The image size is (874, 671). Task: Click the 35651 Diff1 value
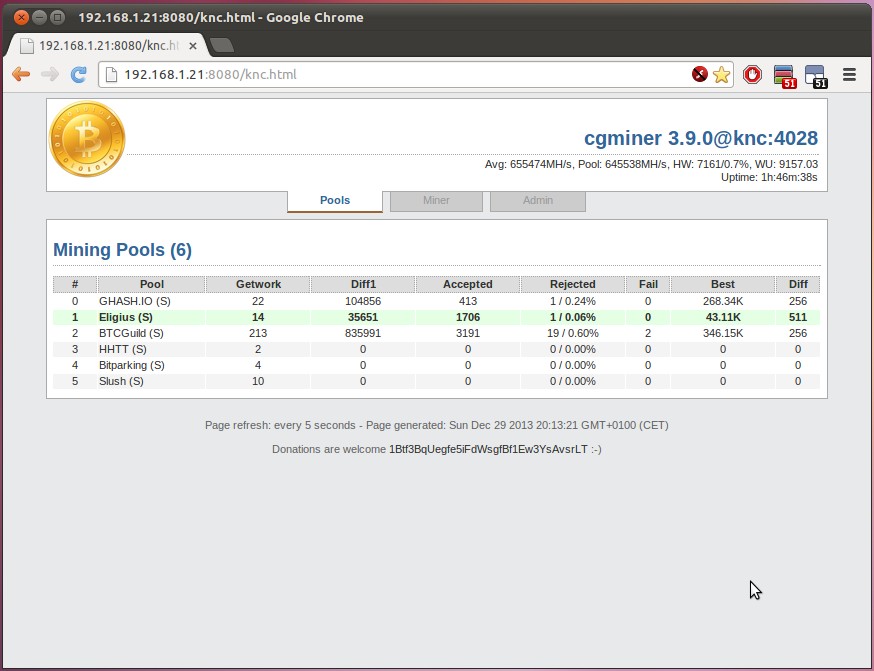pyautogui.click(x=363, y=317)
